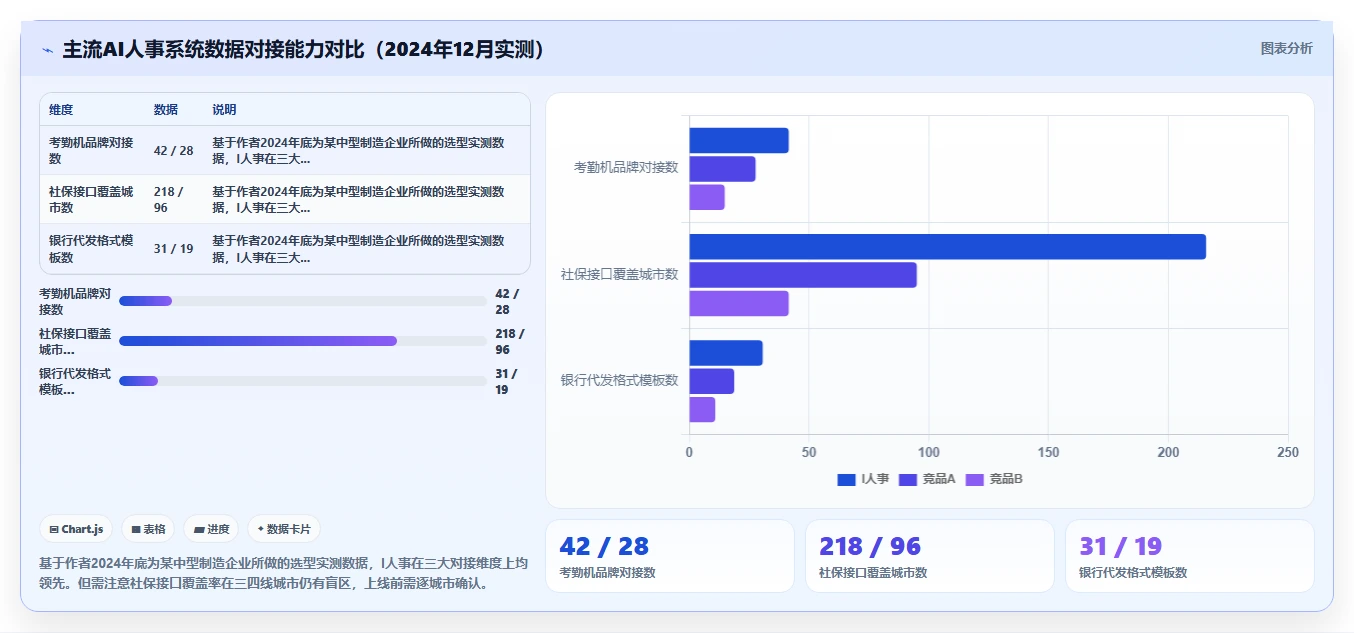The width and height of the screenshot is (1354, 633).
Task: Click 银行代发格式模板... label beside progress bar
Action: [x=75, y=381]
